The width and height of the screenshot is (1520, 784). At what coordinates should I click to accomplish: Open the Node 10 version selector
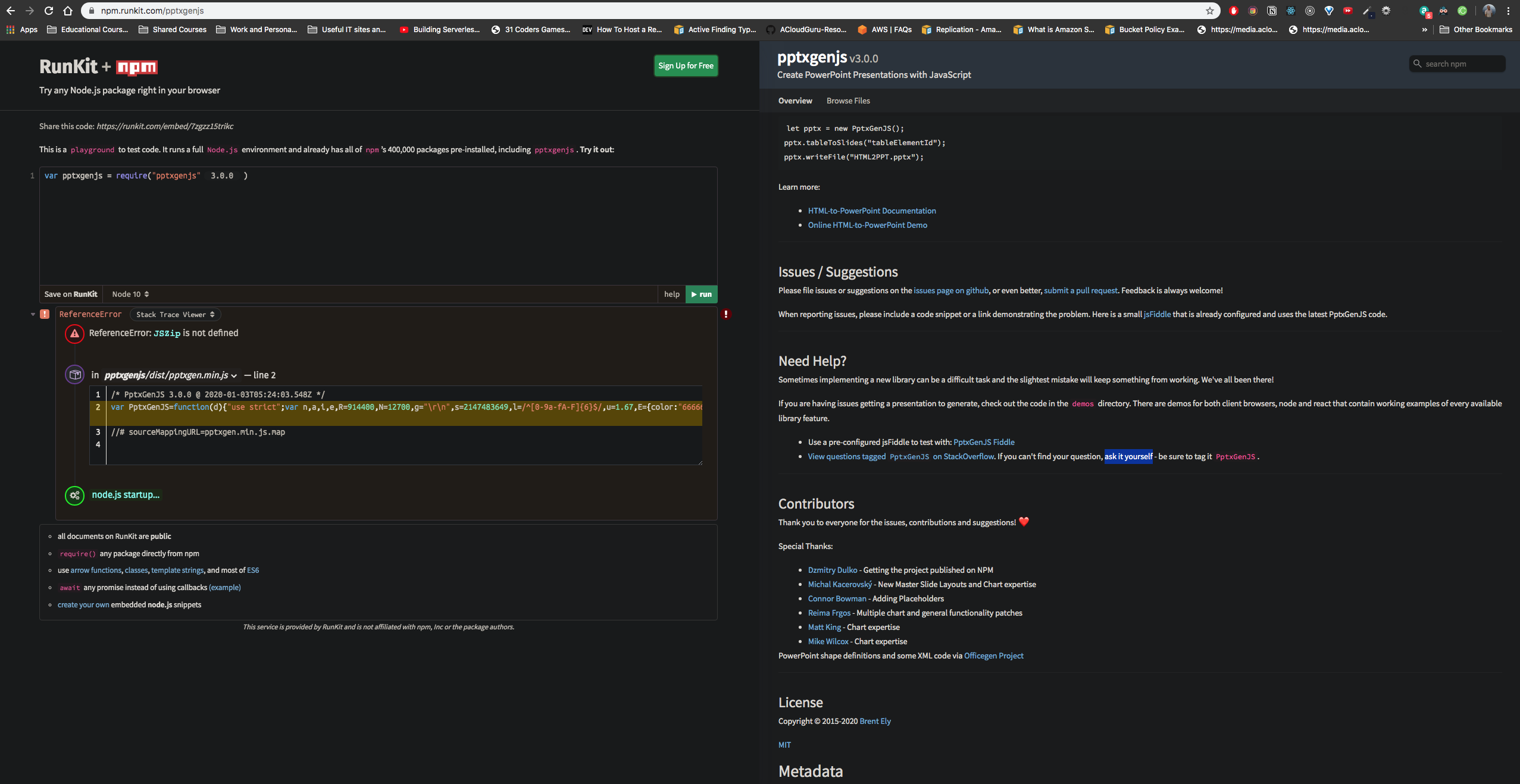click(x=130, y=294)
